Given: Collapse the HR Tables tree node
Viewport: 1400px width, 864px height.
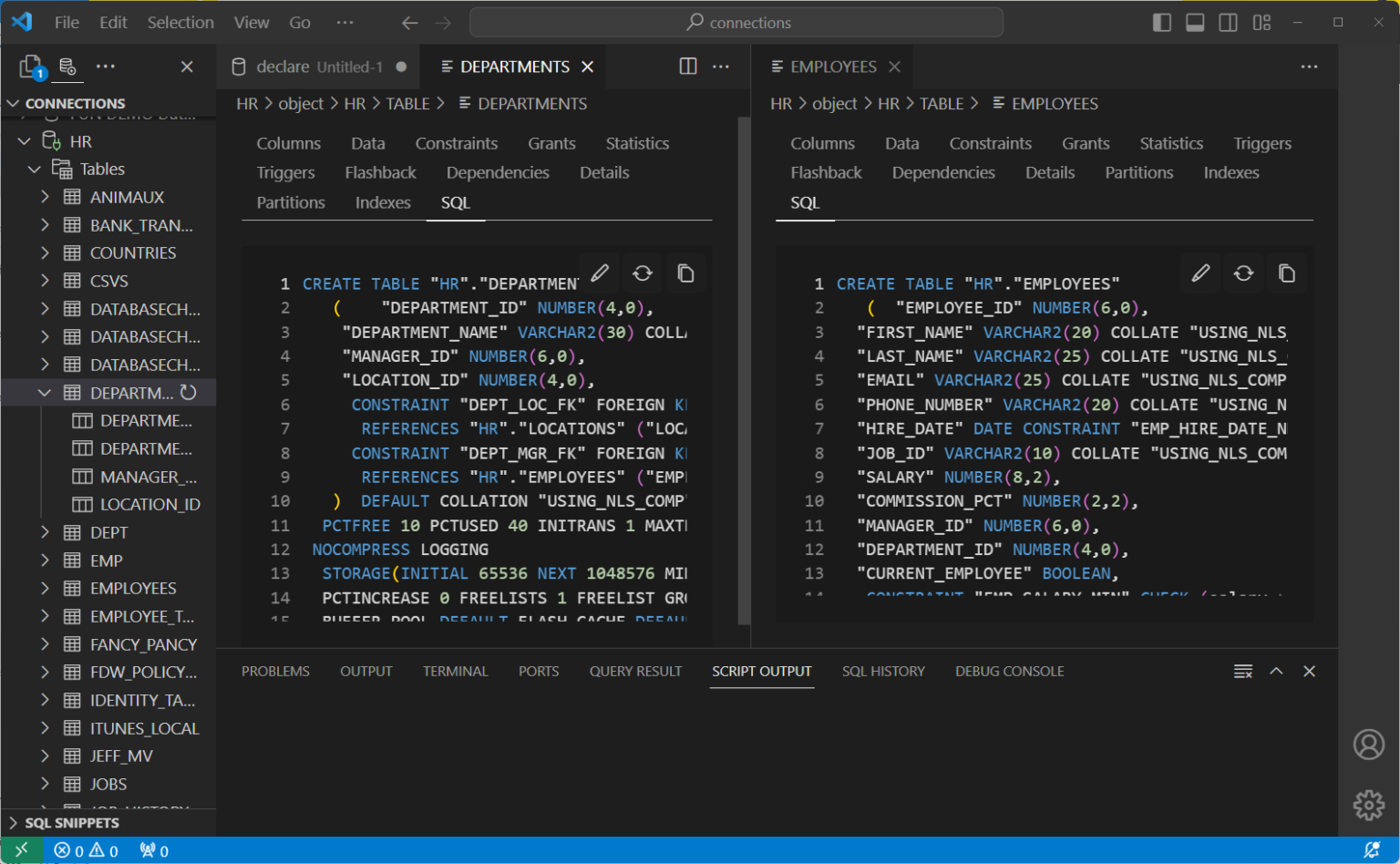Looking at the screenshot, I should pos(35,168).
